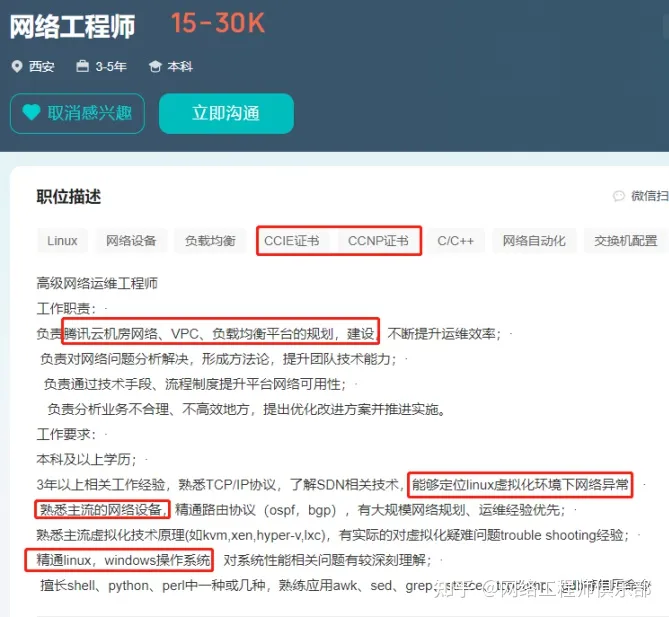Click the 立即沟通 button
The image size is (669, 617).
[226, 114]
